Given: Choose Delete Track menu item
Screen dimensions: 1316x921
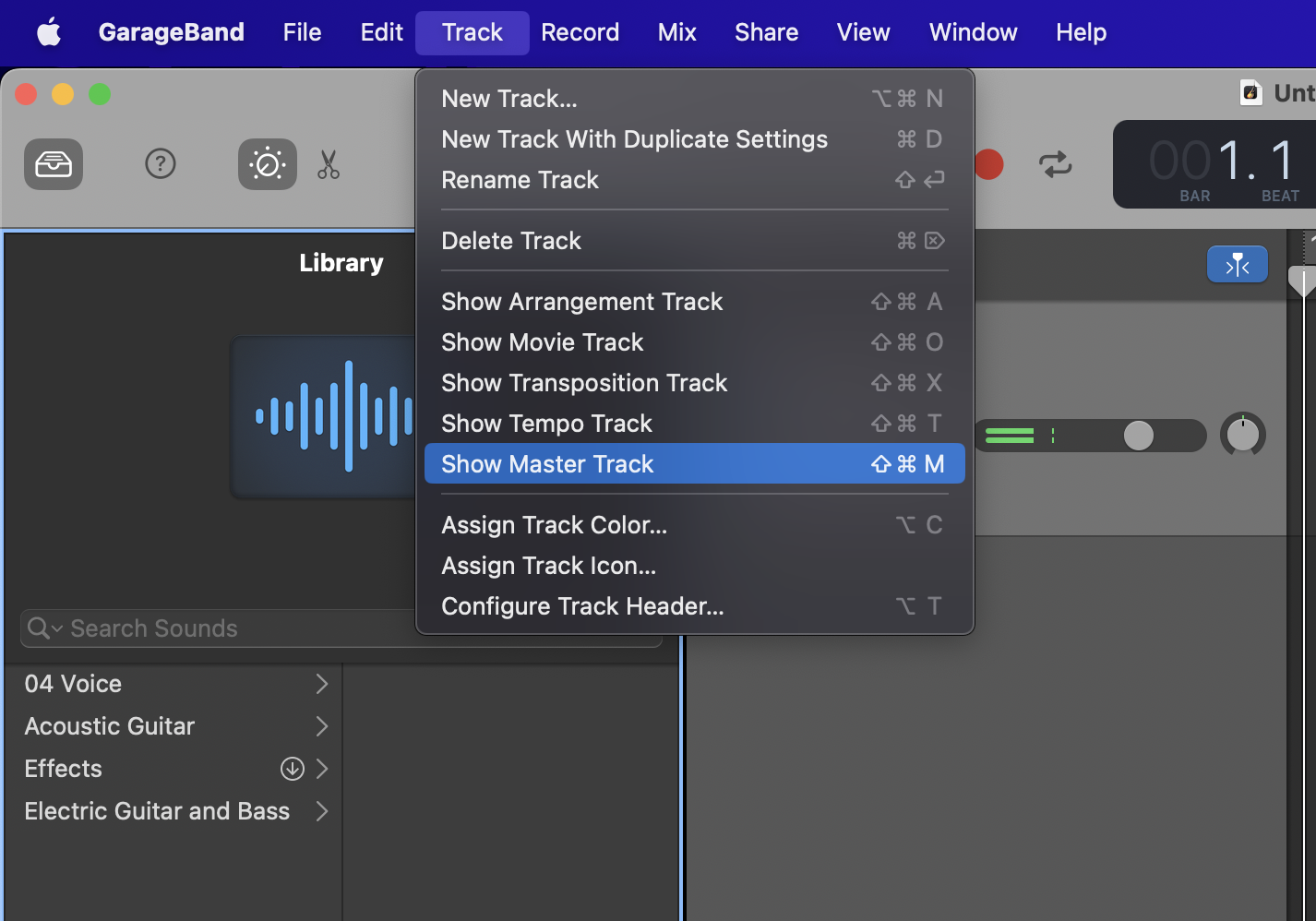Looking at the screenshot, I should tap(695, 241).
